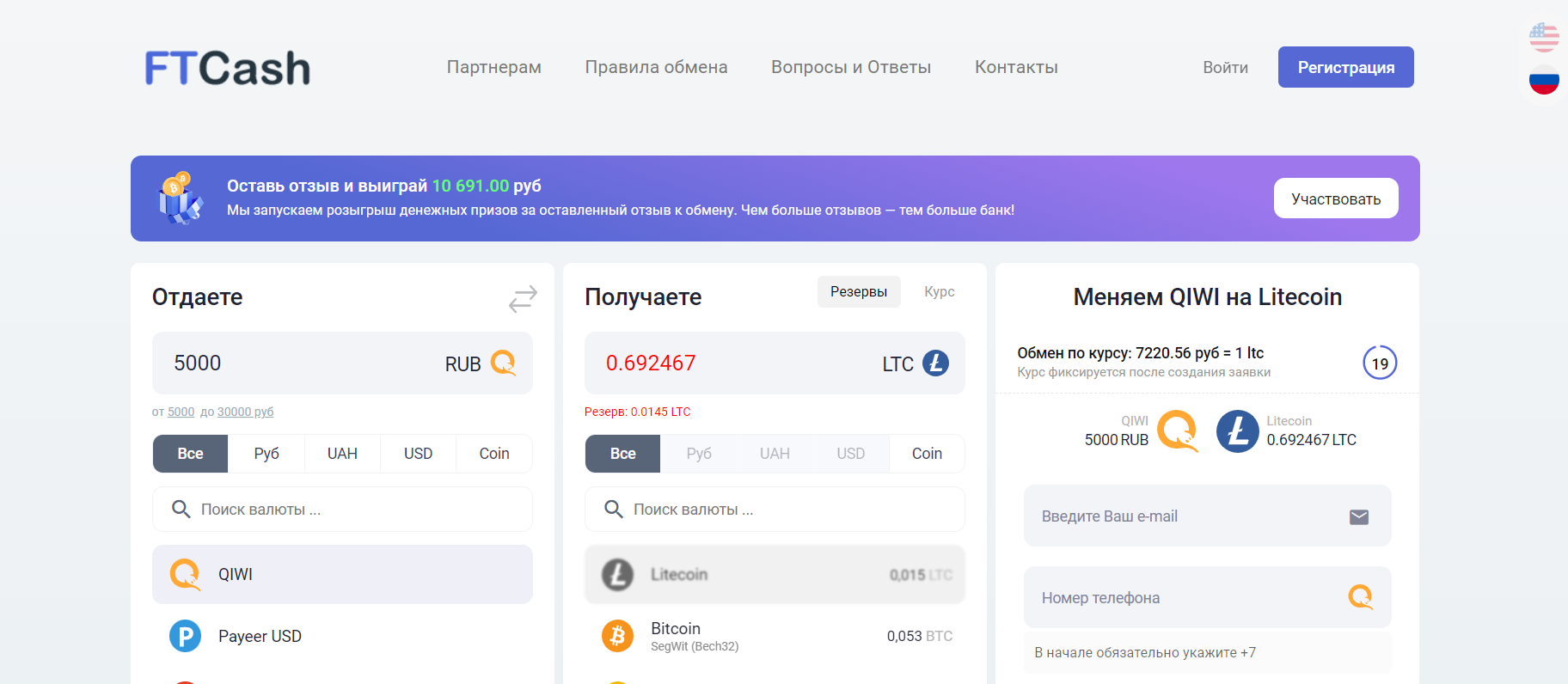Screen dimensions: 1568x684
Task: Click the 10 691.00 prize amount text
Action: (470, 186)
